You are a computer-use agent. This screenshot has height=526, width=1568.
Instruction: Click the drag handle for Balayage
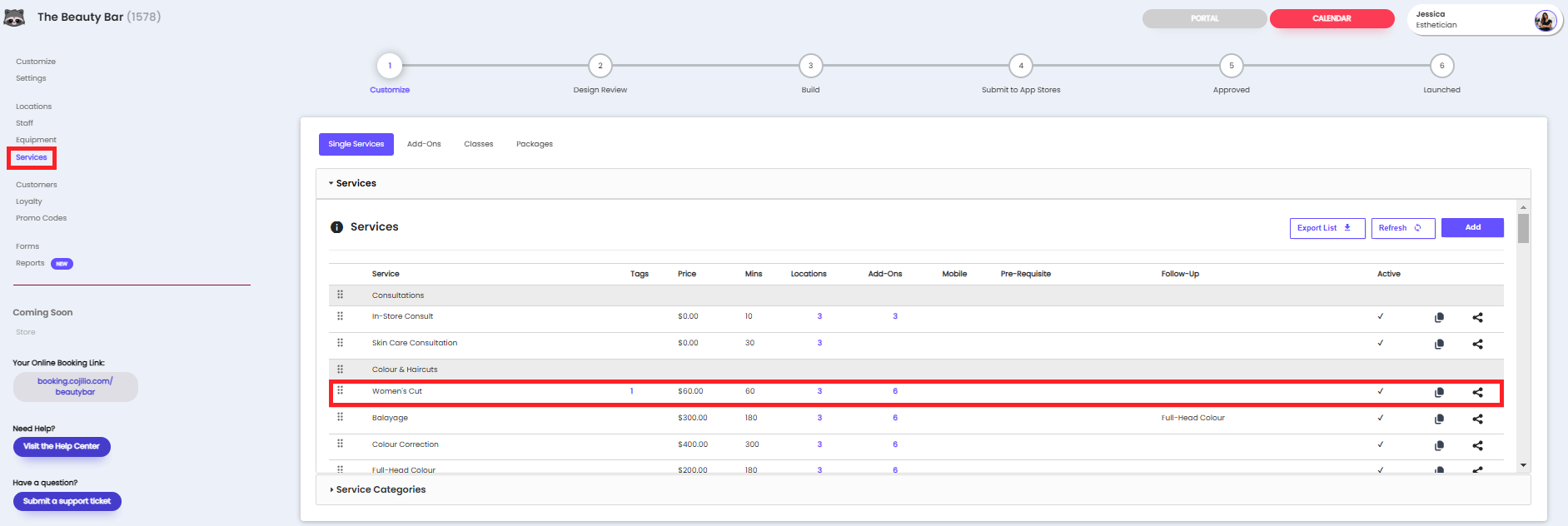coord(340,417)
